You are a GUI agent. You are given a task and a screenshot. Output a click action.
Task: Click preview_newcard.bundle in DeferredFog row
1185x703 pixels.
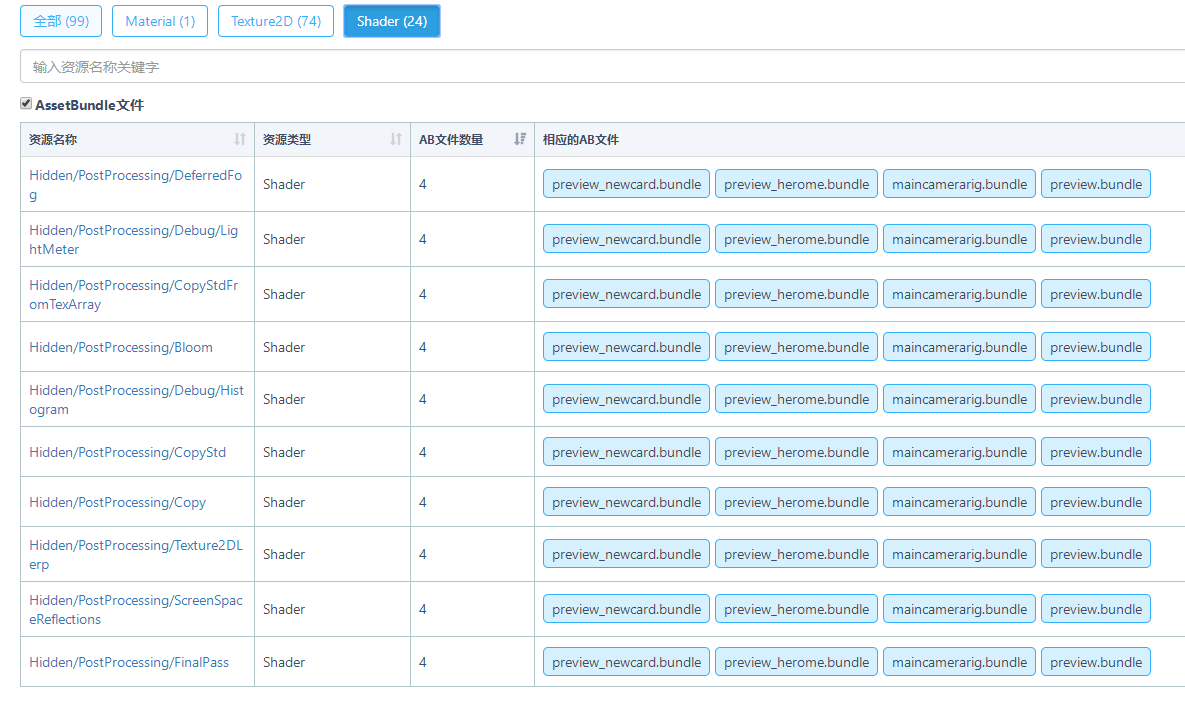pos(627,184)
